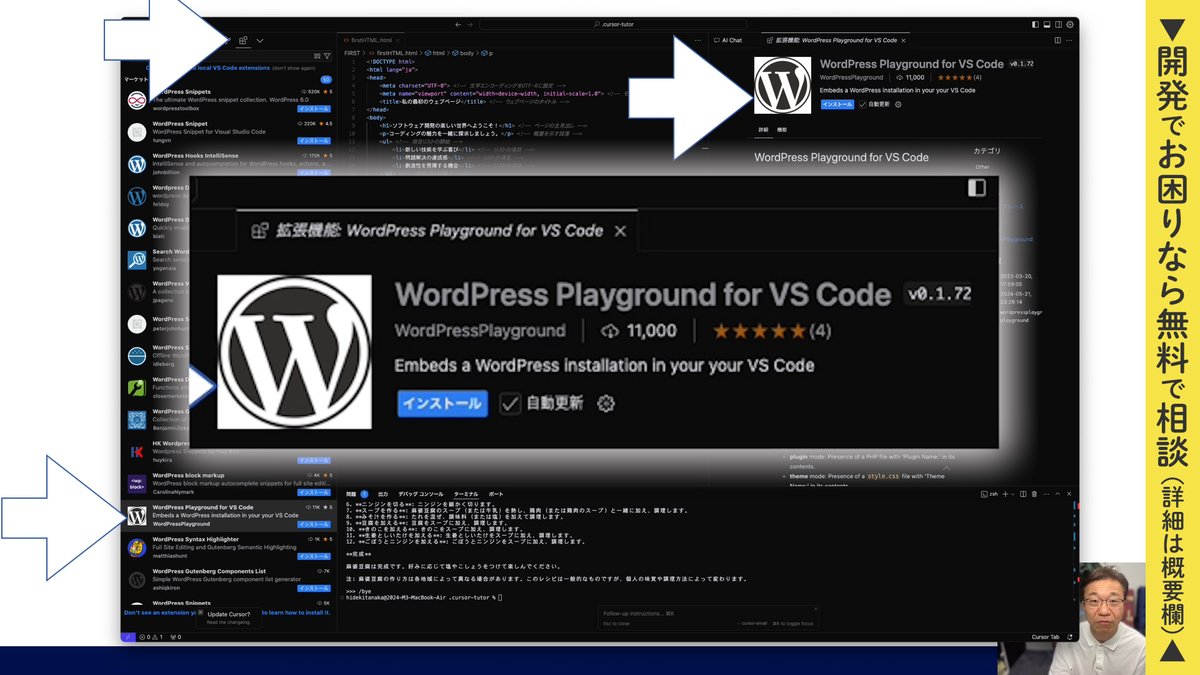The width and height of the screenshot is (1200, 675).
Task: Click the ports indicator in the status bar
Action: tap(176, 636)
